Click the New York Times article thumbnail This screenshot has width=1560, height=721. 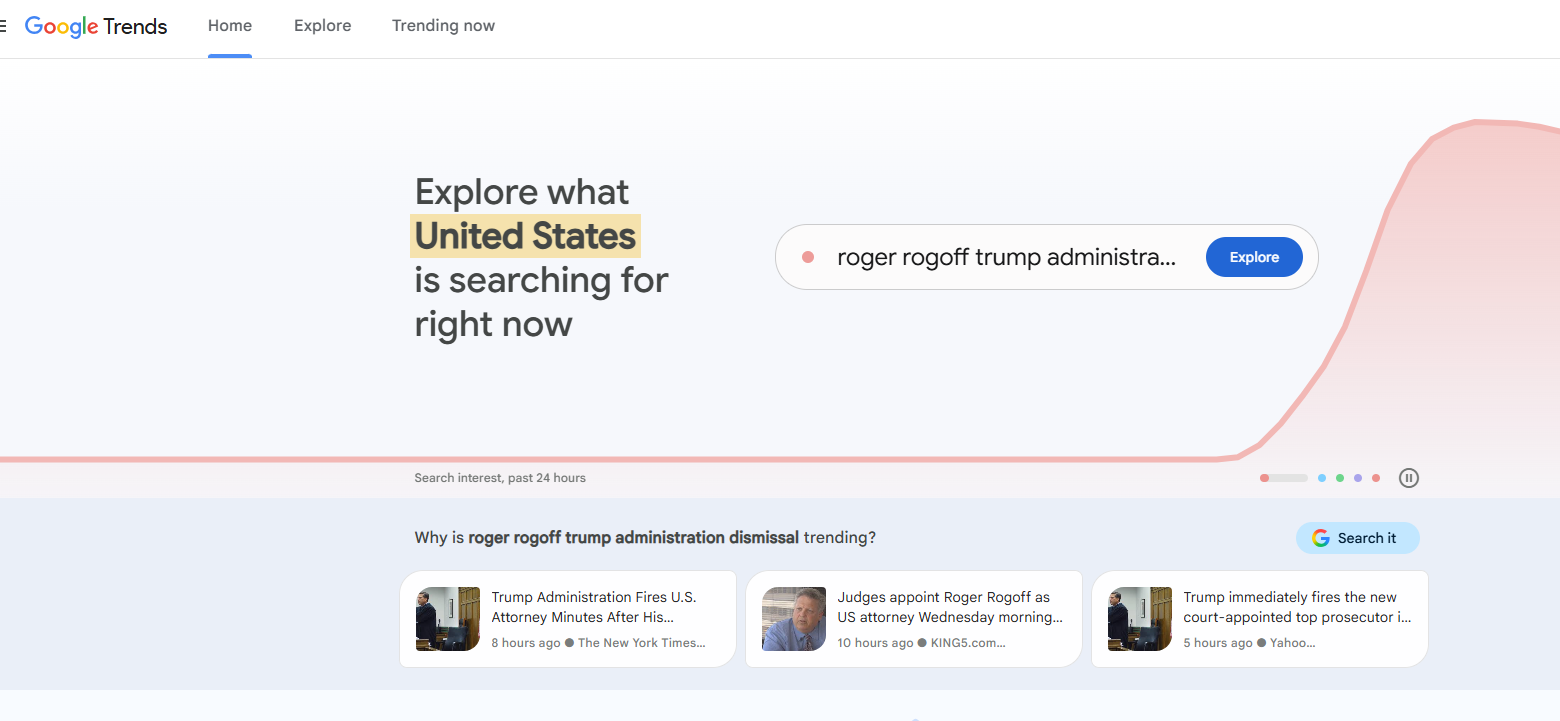coord(448,619)
